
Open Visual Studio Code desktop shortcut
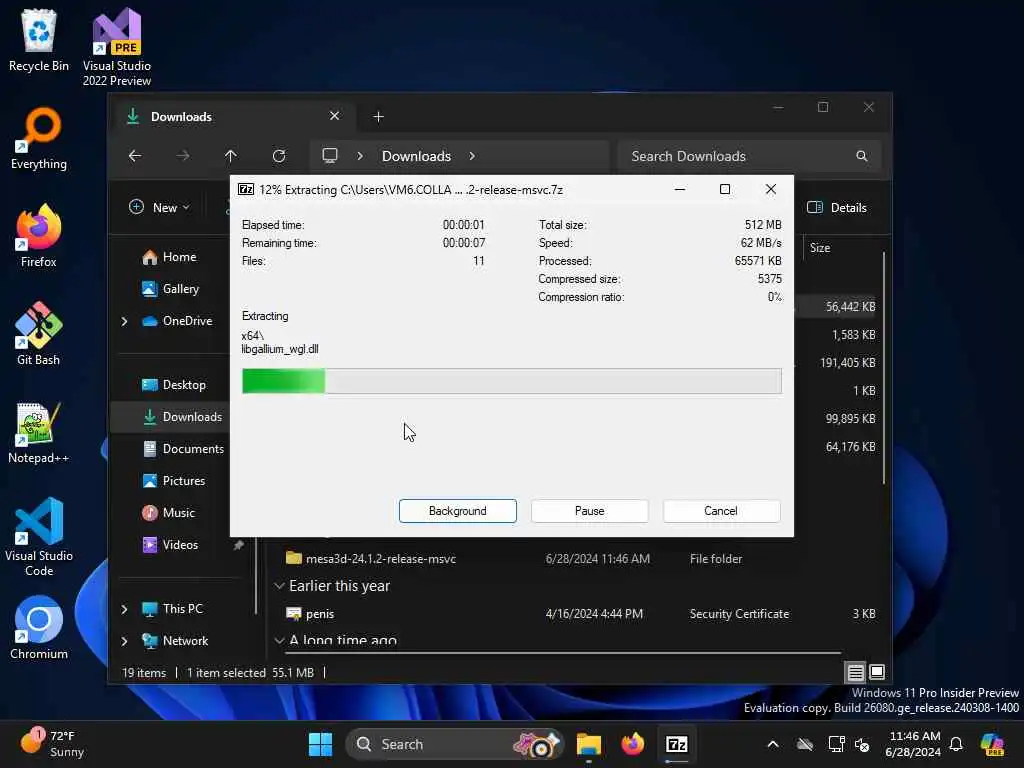click(39, 537)
